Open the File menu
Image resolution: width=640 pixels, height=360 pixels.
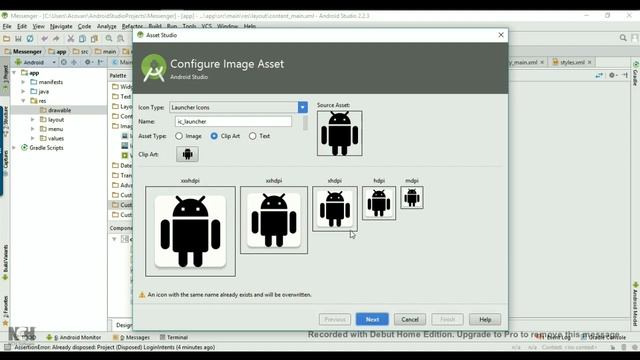(7, 26)
